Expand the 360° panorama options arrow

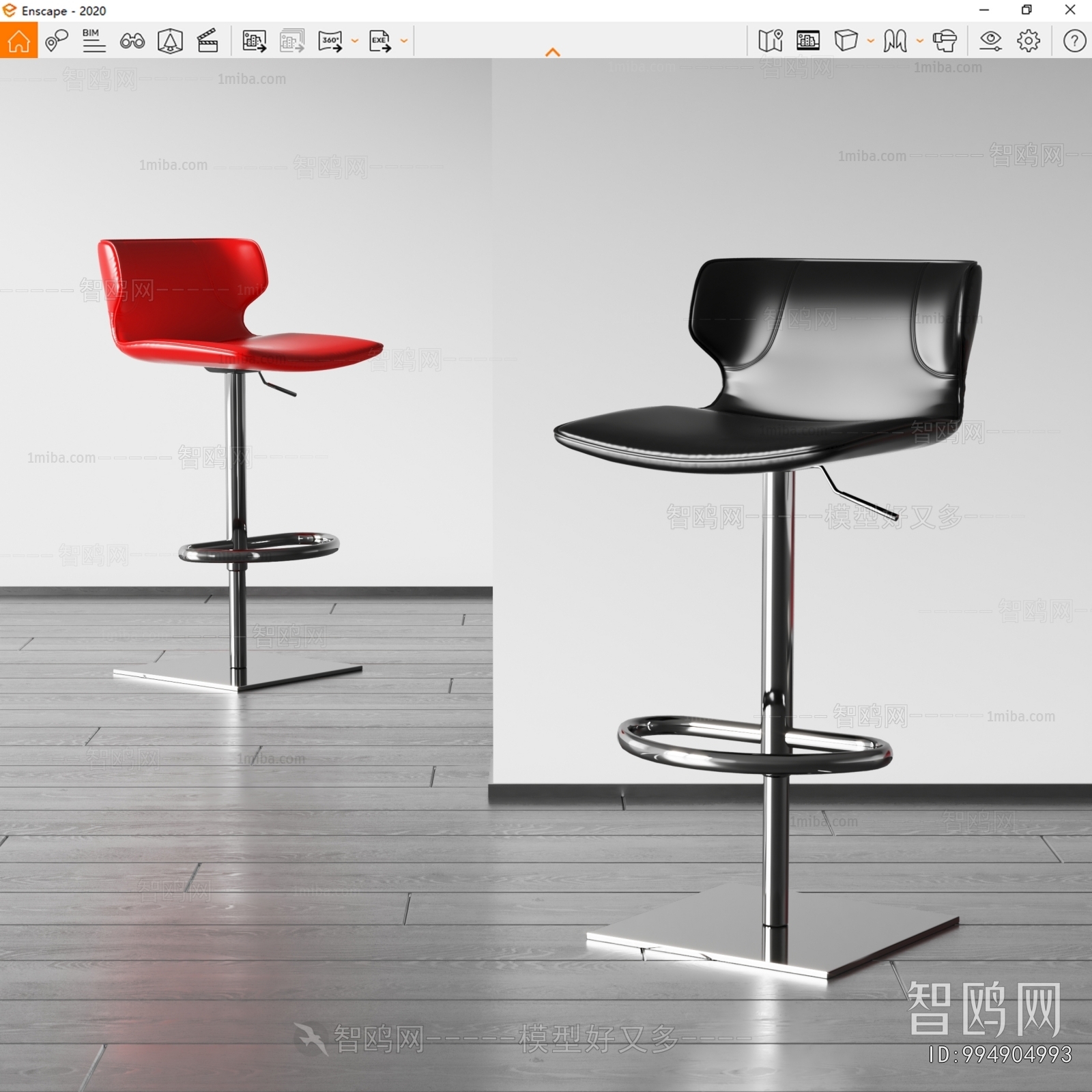pos(354,41)
